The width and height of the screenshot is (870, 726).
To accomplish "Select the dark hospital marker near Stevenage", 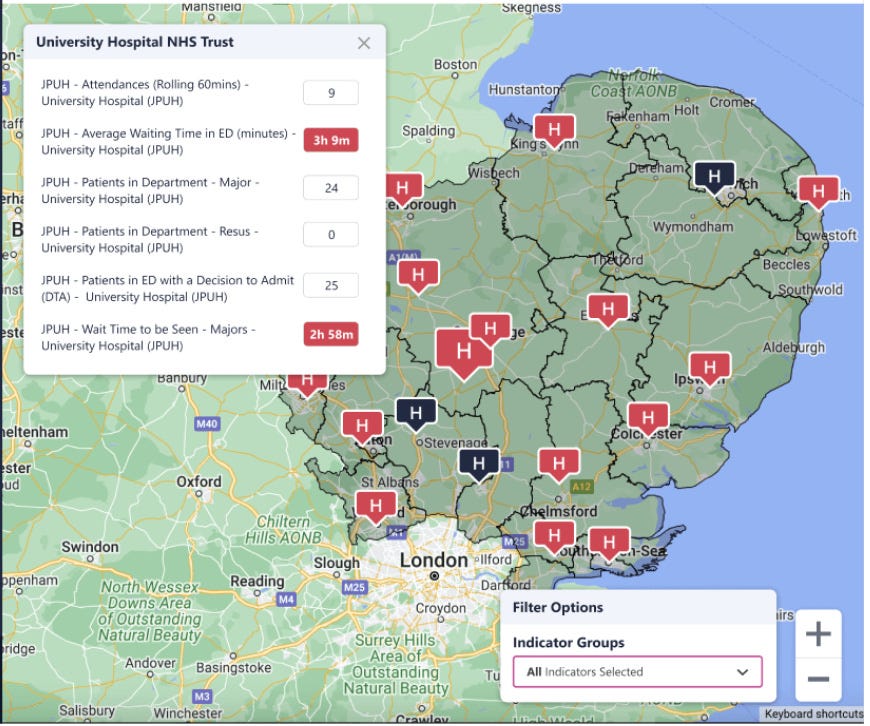I will click(x=416, y=415).
